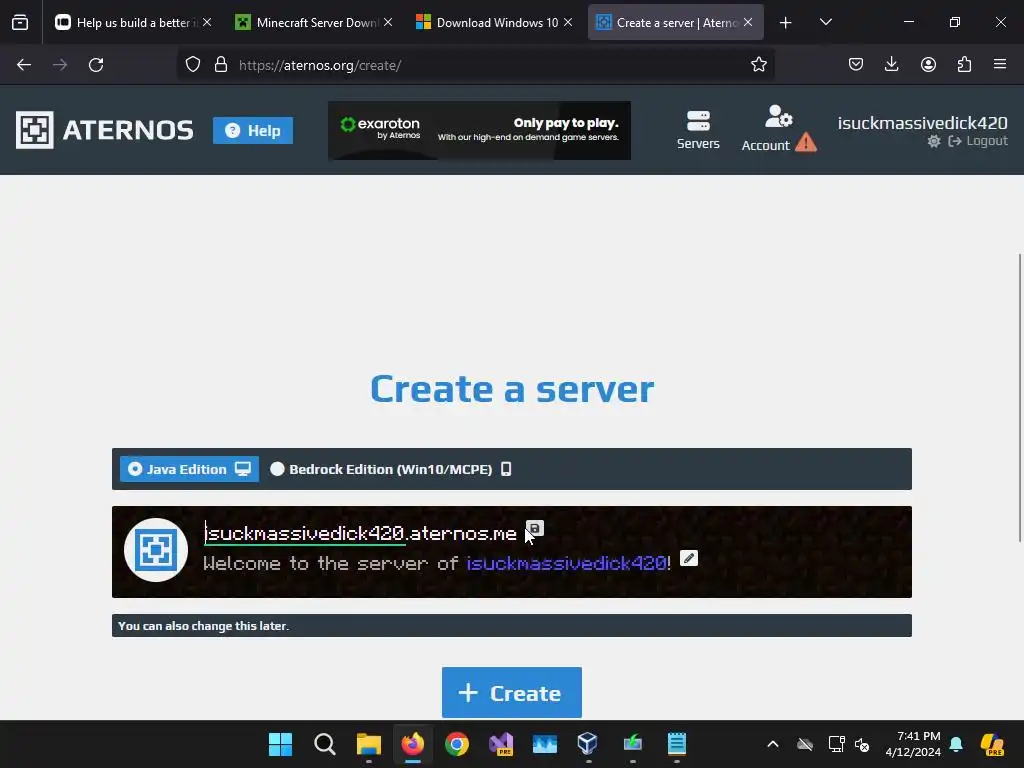This screenshot has width=1024, height=768.
Task: Click the blue Create button
Action: [512, 693]
